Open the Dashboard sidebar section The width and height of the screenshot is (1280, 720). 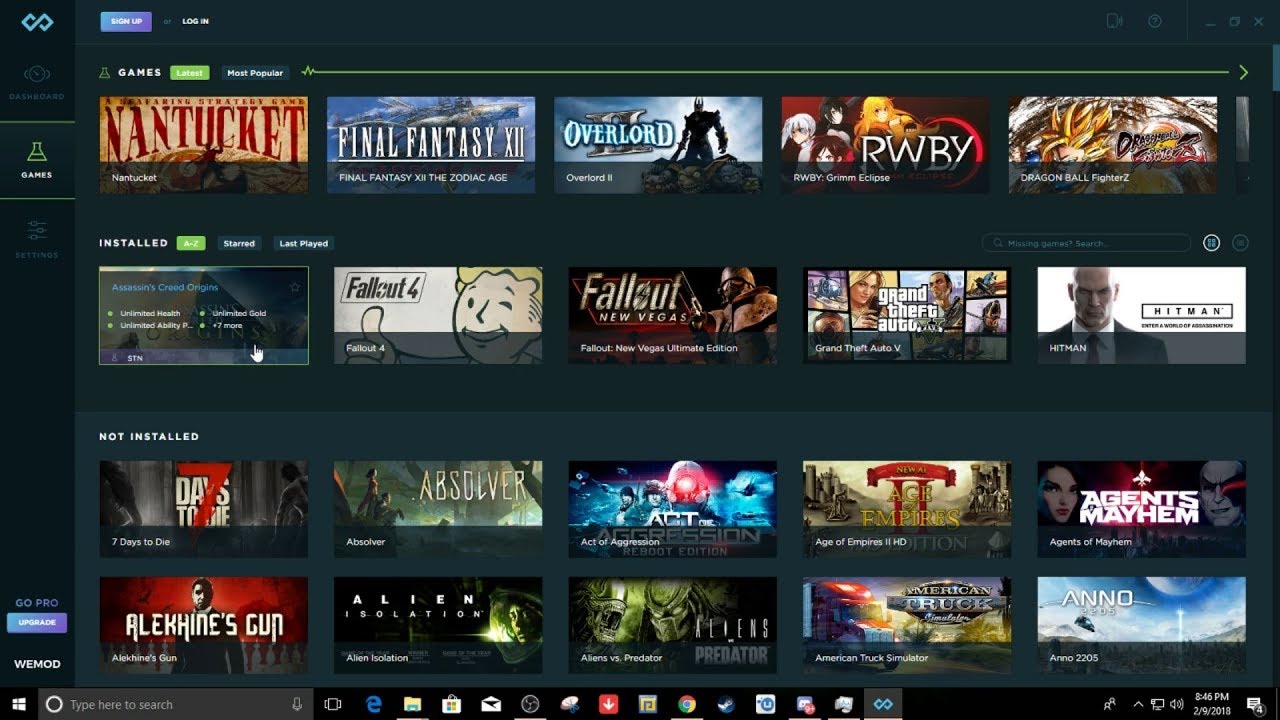pos(37,83)
